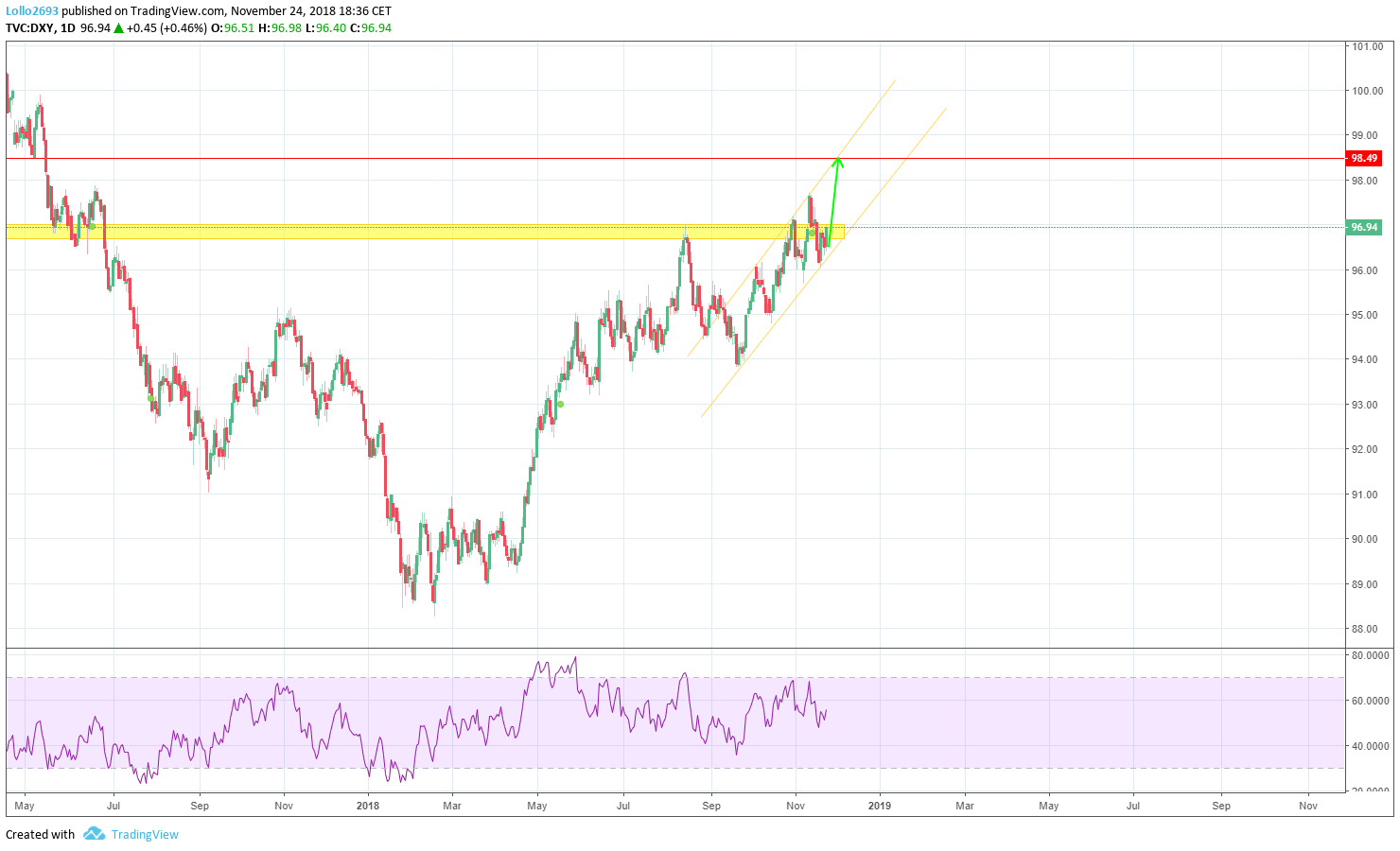Click the 88.00 price axis label
Viewport: 1400px width, 851px height.
1367,629
